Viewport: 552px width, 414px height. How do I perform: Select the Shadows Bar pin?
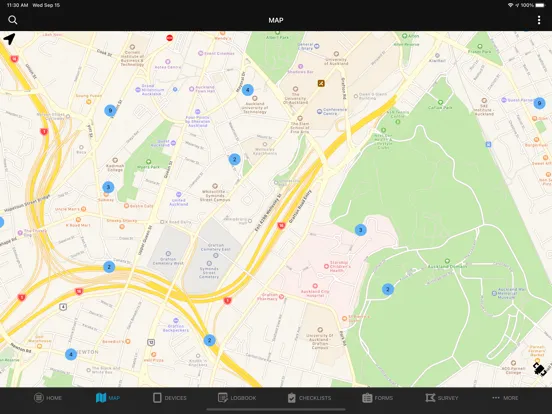300,66
